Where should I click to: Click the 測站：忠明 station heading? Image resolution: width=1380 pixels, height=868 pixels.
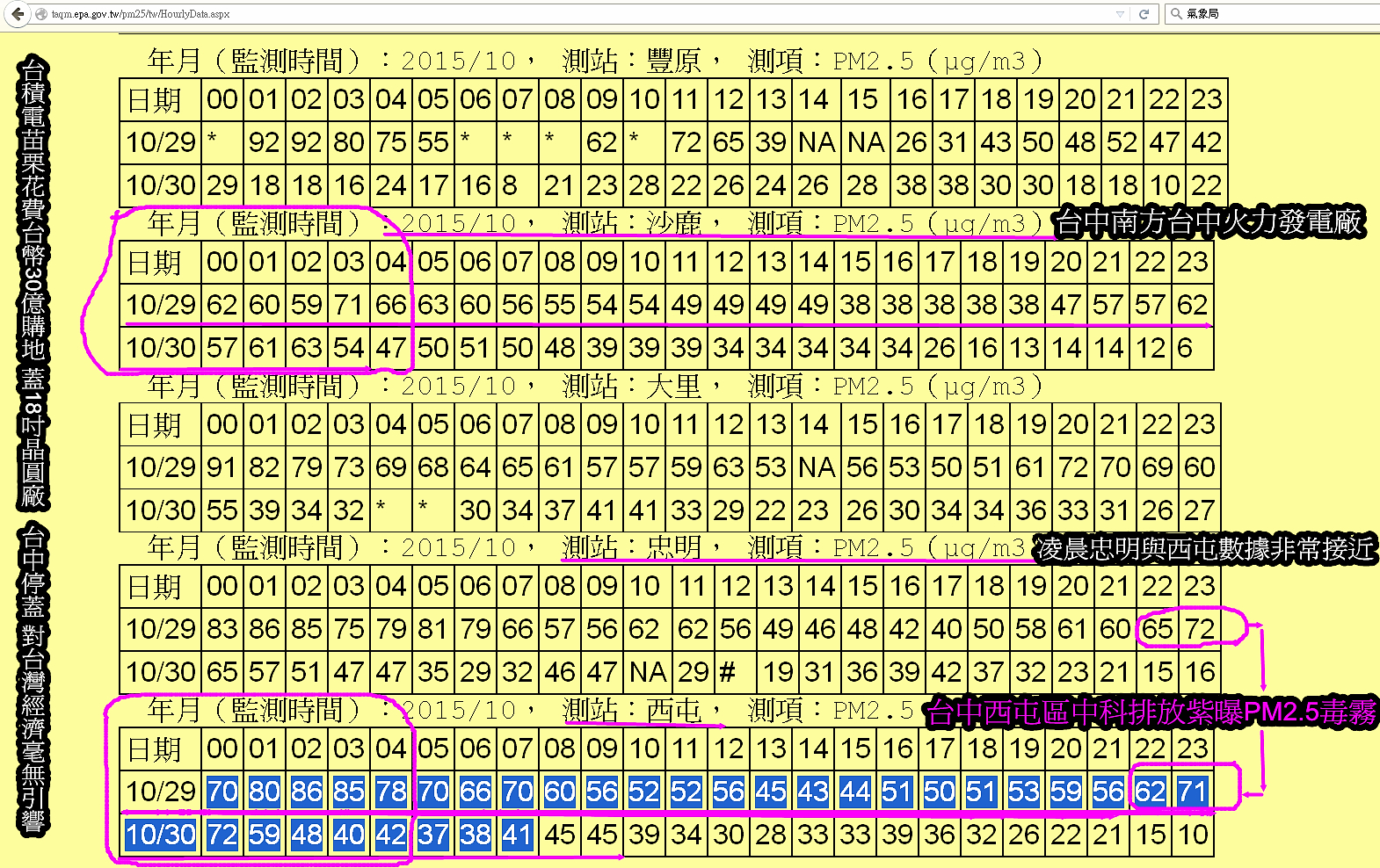point(632,547)
